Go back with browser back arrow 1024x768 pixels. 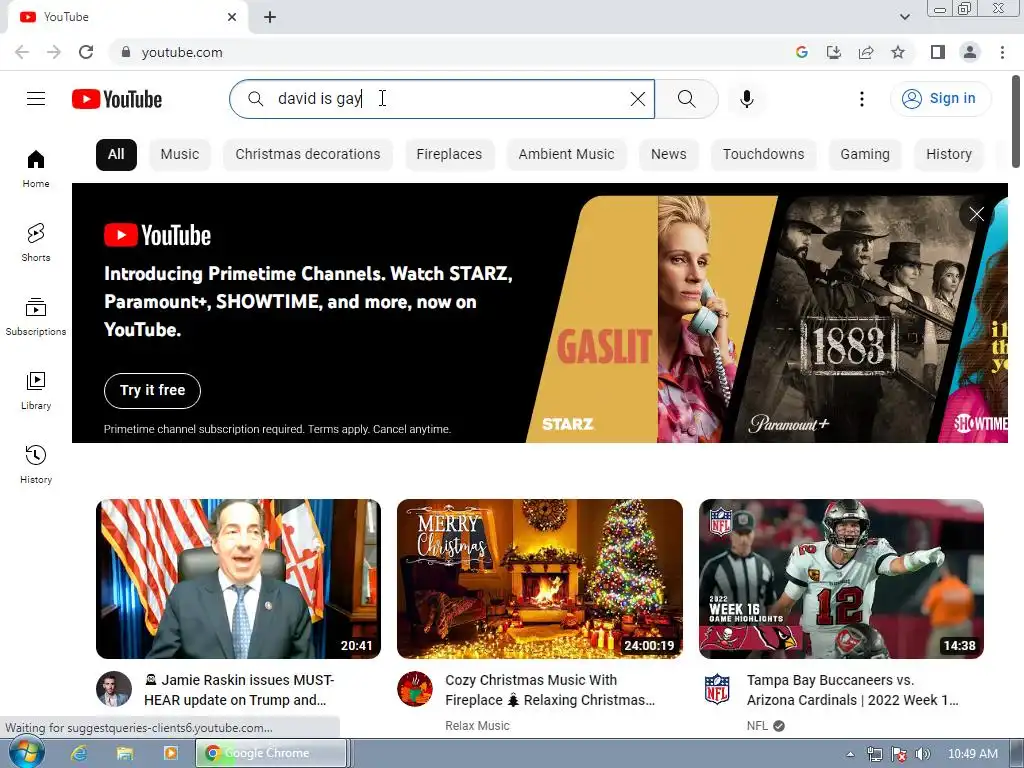coord(22,52)
